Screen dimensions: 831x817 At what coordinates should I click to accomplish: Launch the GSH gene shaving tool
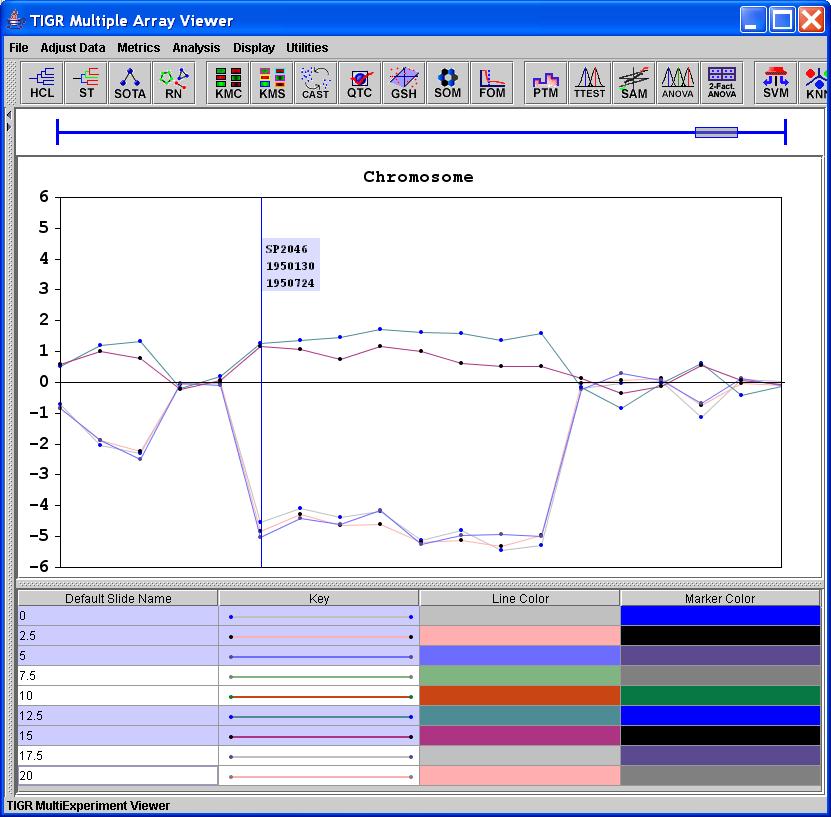[403, 82]
